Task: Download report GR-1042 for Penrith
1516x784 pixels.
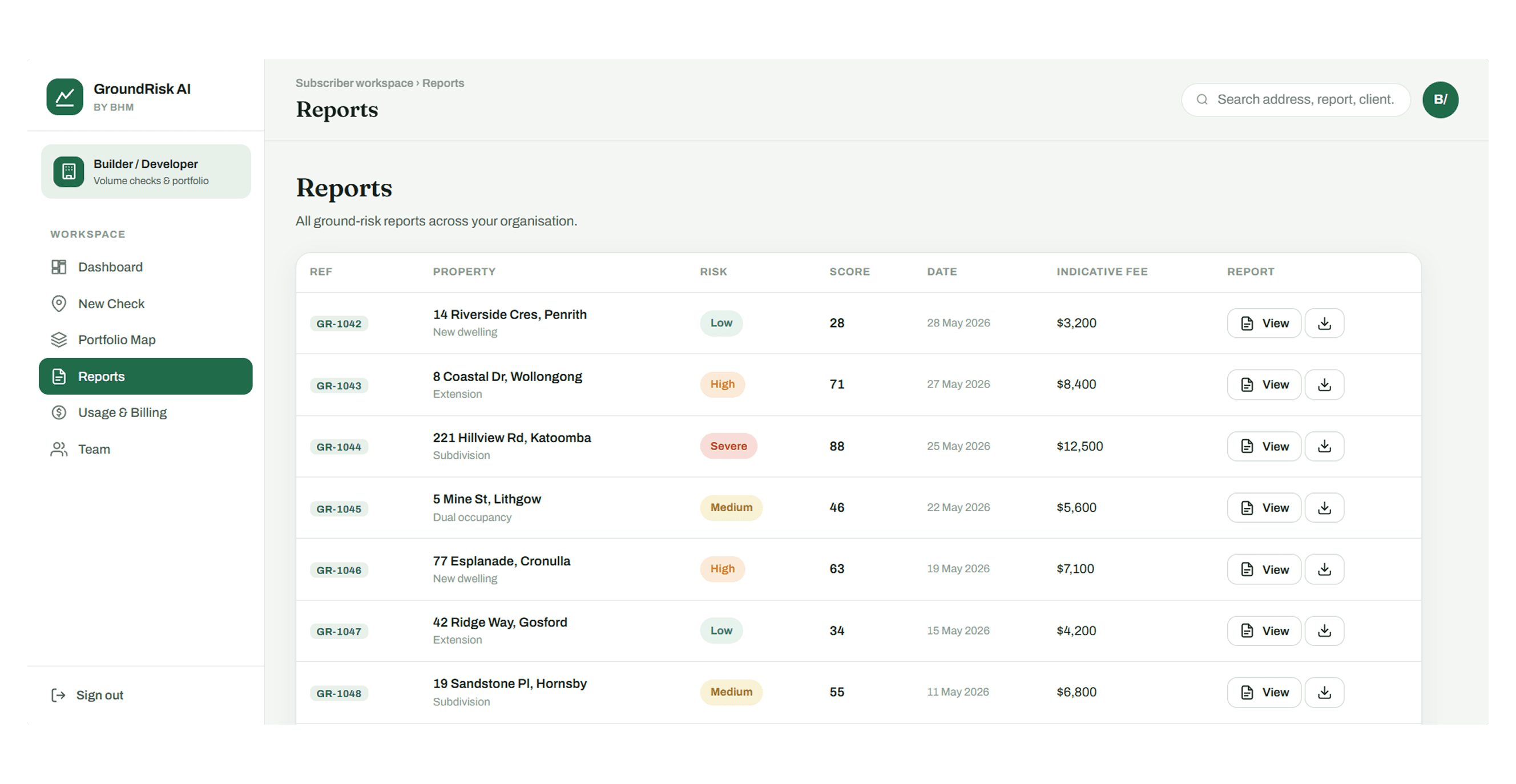Action: point(1324,323)
